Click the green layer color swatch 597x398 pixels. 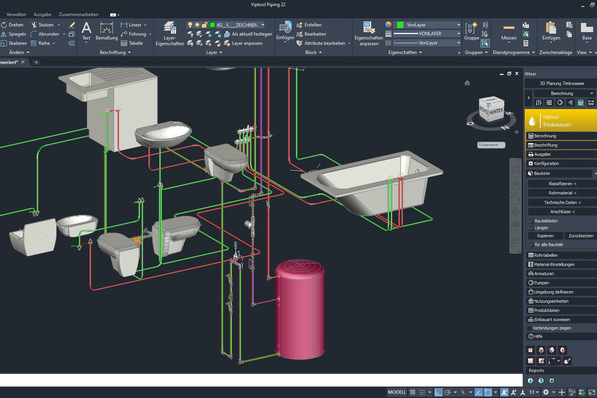(212, 25)
